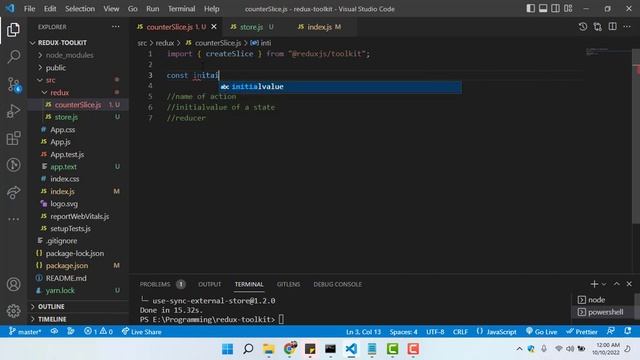640x360 pixels.
Task: Start a Live Share session
Action: [142, 332]
